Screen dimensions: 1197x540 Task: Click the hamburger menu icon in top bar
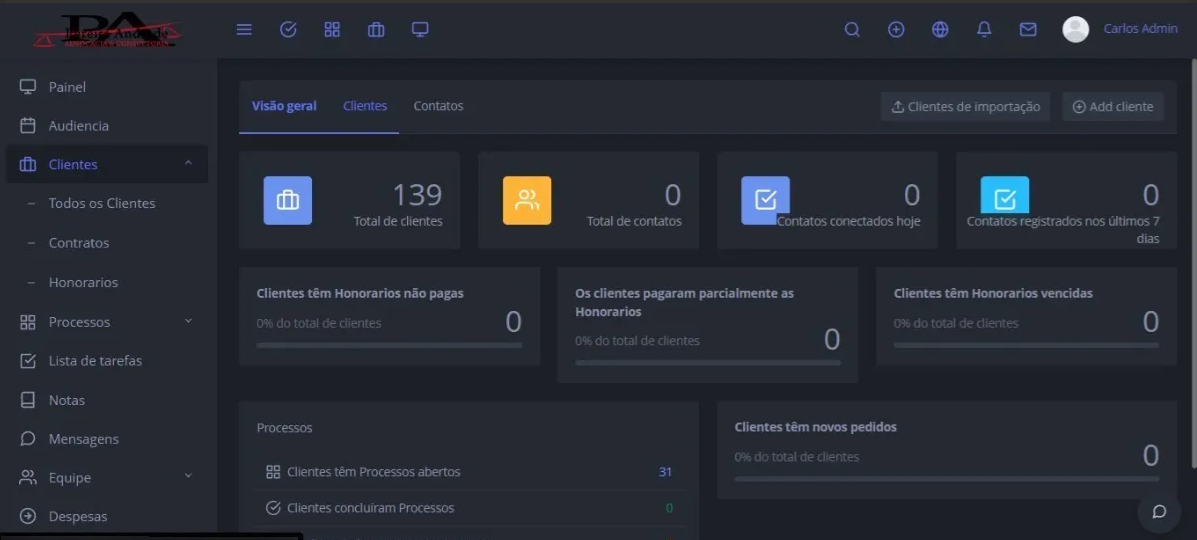pos(244,29)
